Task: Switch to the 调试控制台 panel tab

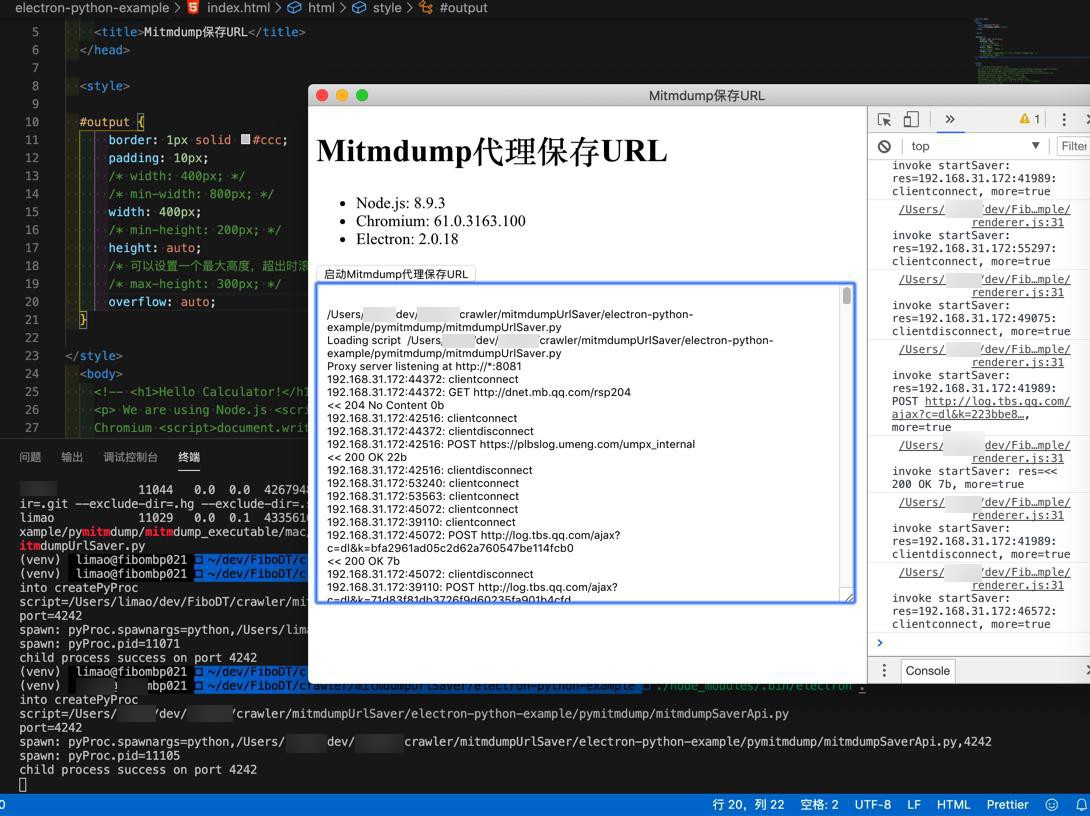Action: coord(131,457)
